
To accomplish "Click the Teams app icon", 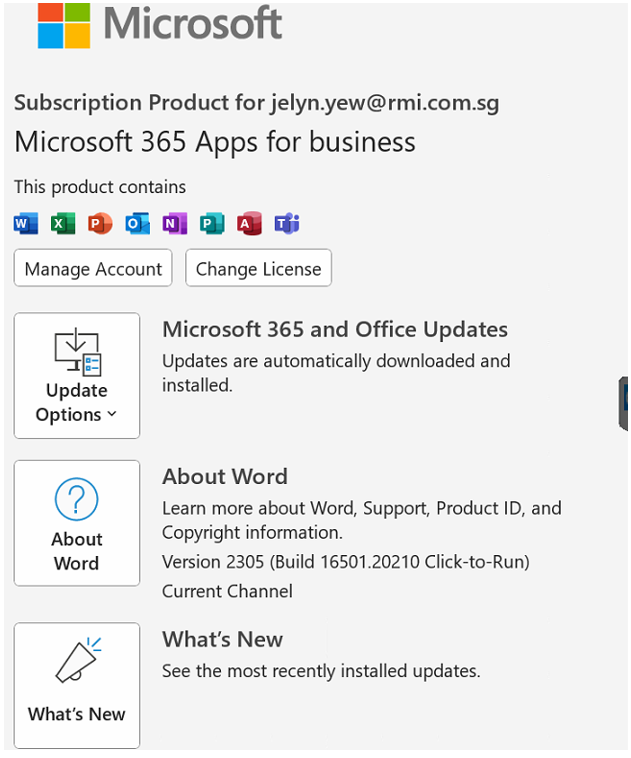I will pyautogui.click(x=287, y=223).
